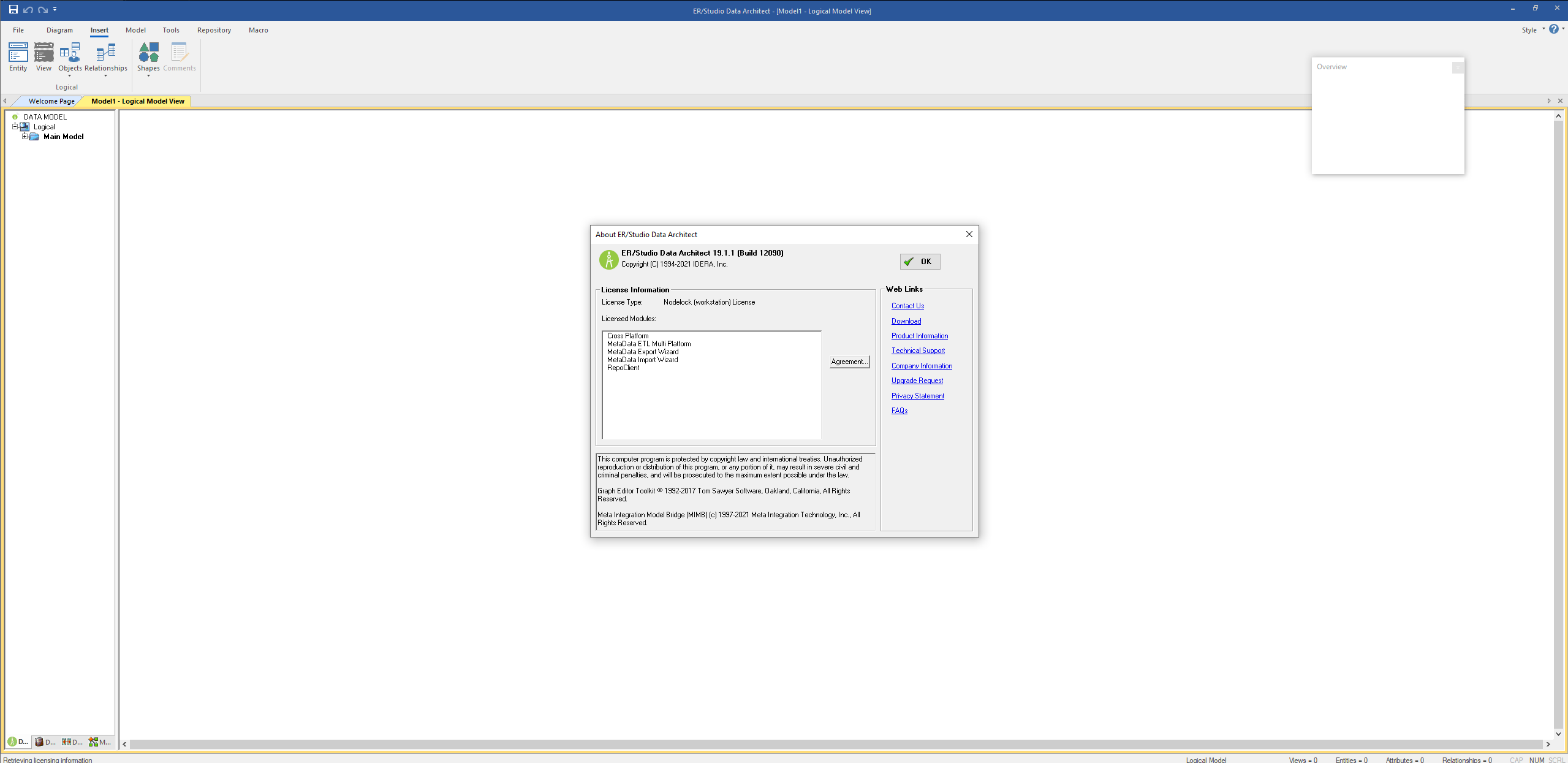Open the Company Information link
Image resolution: width=1568 pixels, height=763 pixels.
(922, 366)
